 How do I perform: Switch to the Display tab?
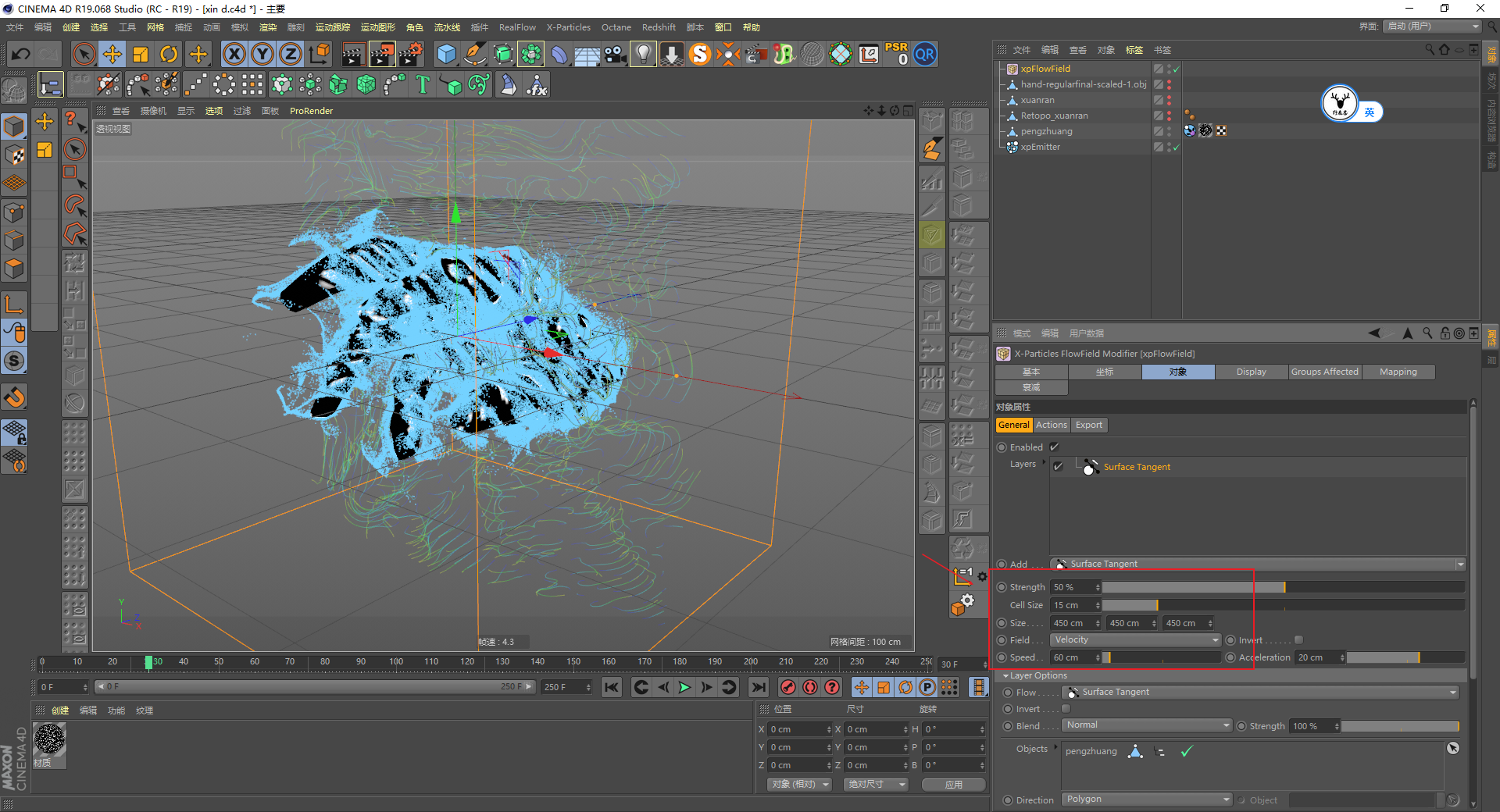point(1251,372)
